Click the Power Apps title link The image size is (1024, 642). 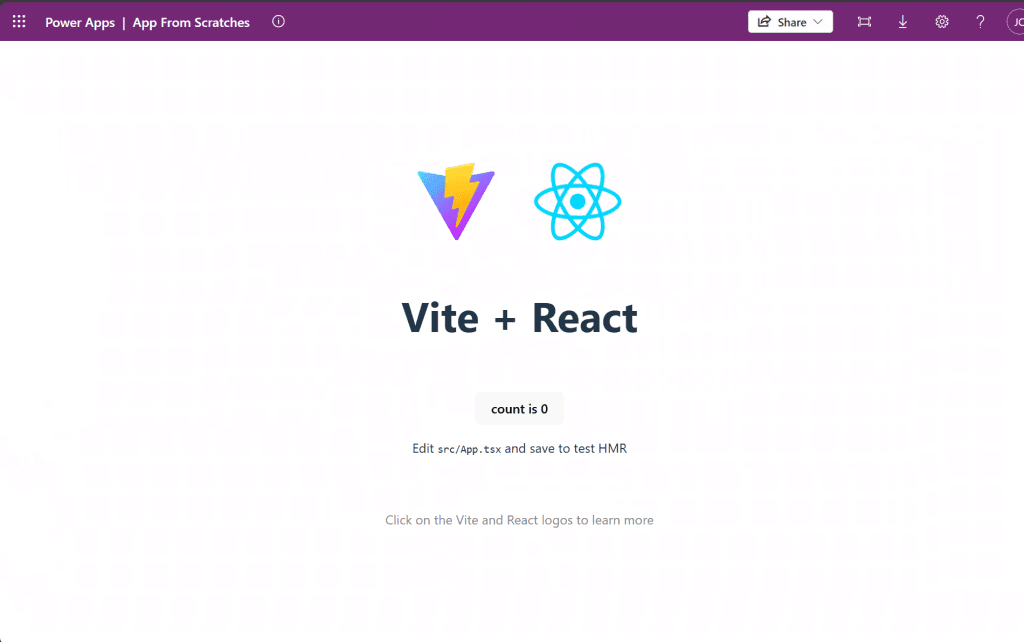coord(80,22)
